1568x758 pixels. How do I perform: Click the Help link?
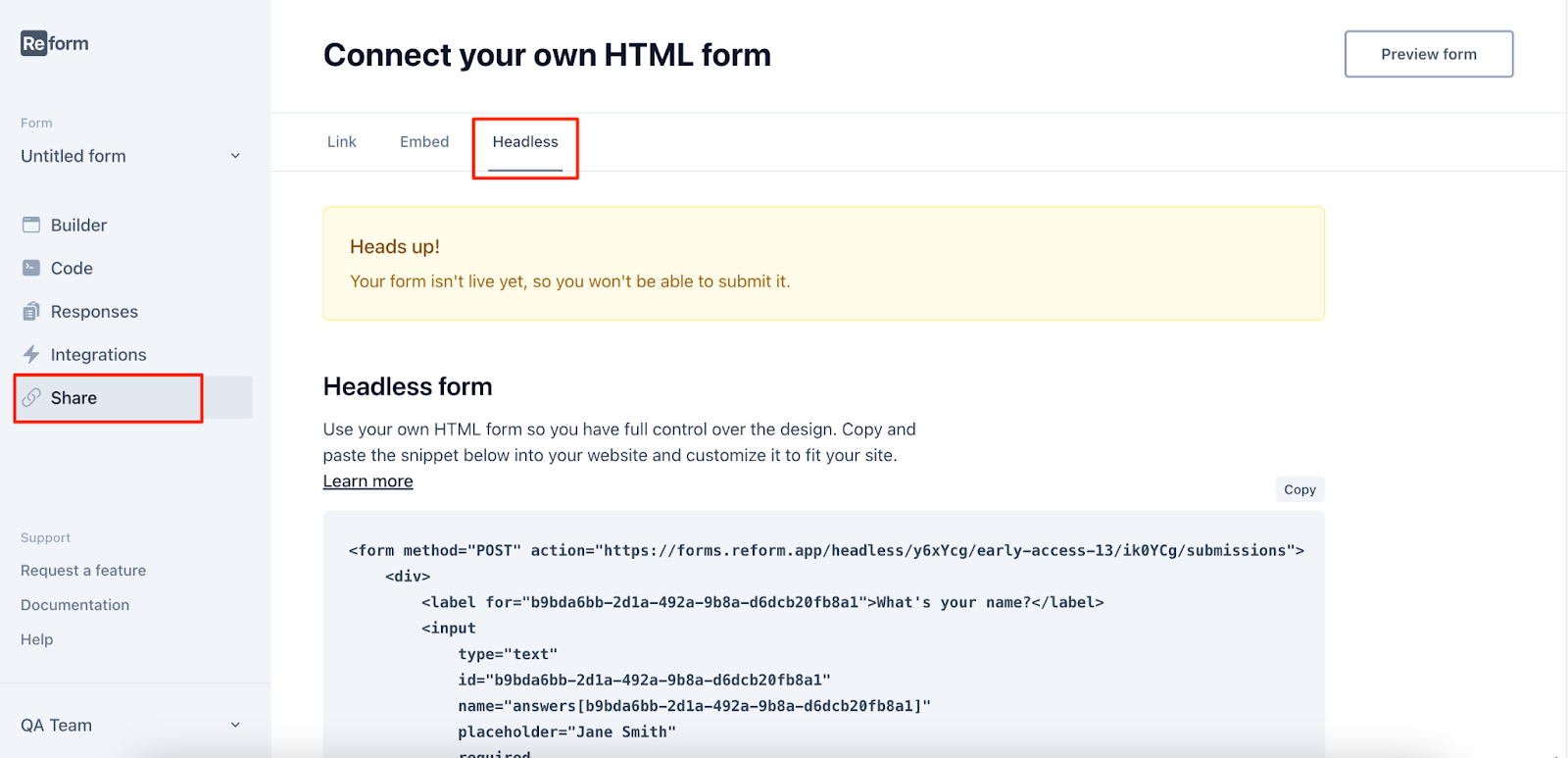(x=37, y=639)
